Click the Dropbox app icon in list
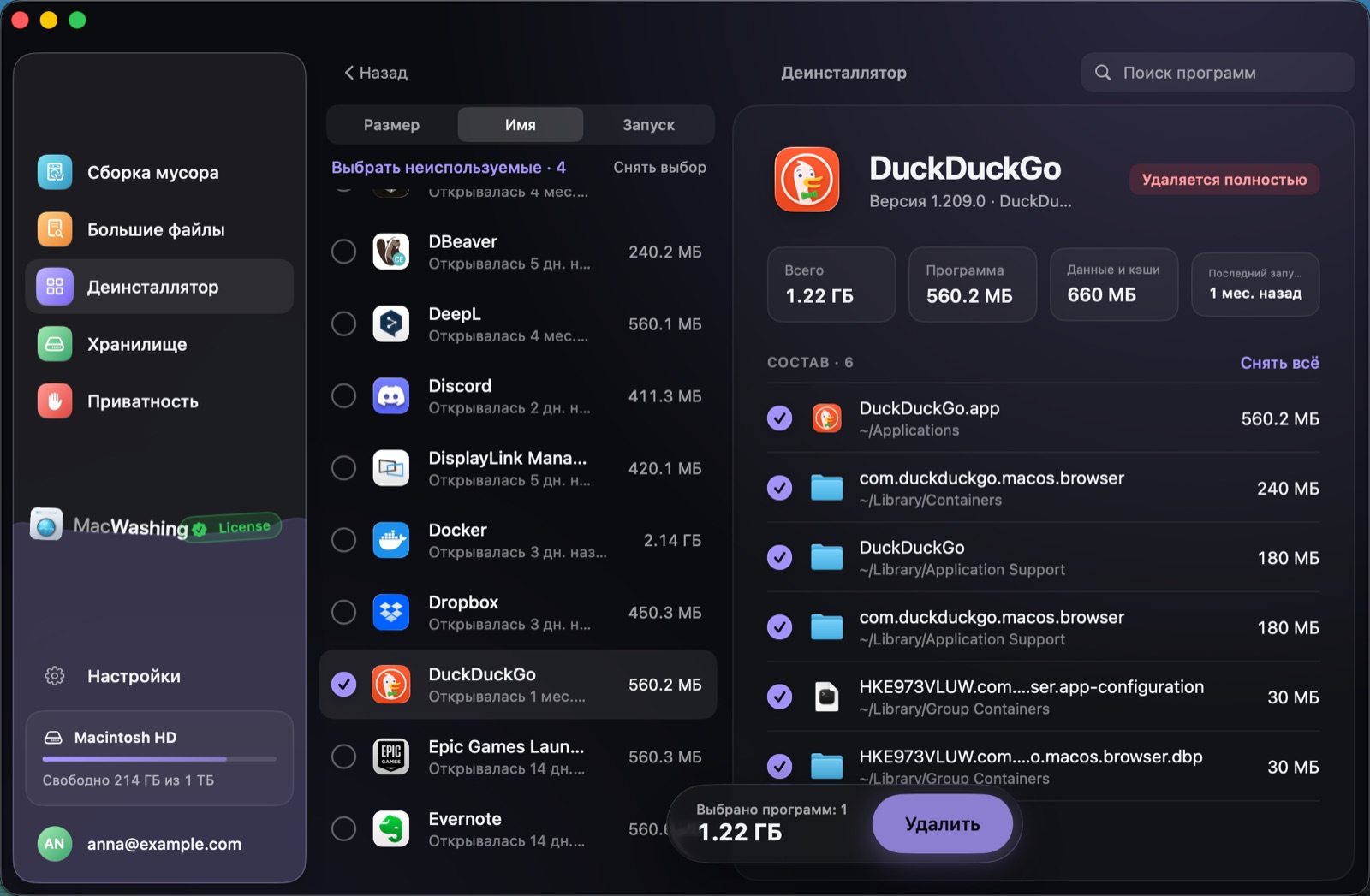The width and height of the screenshot is (1370, 896). pyautogui.click(x=391, y=612)
